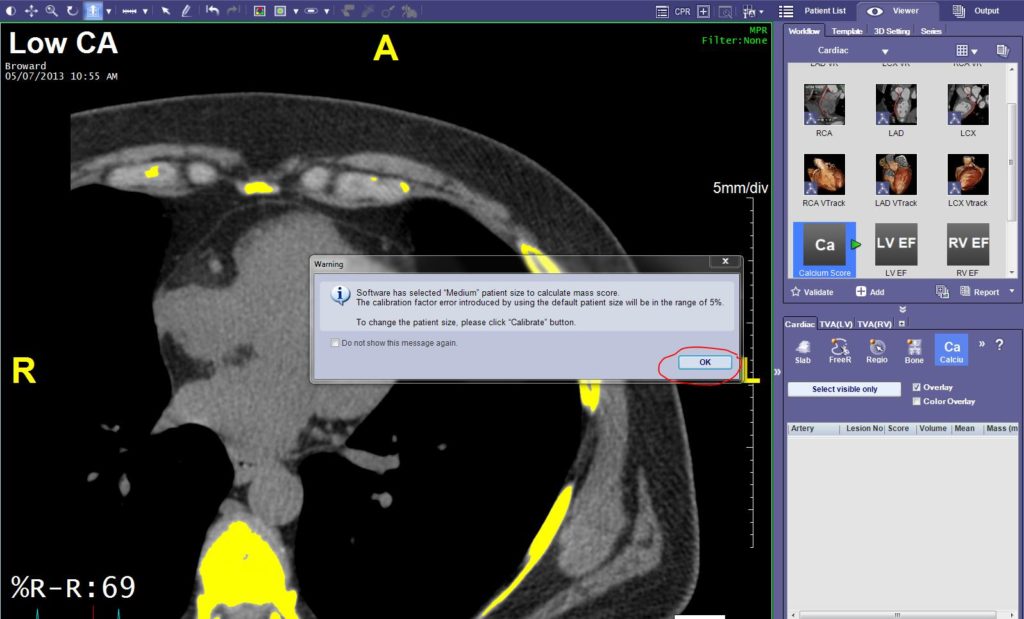Select the pencil annotation tool
Screen dimensions: 1024x619
click(x=186, y=11)
